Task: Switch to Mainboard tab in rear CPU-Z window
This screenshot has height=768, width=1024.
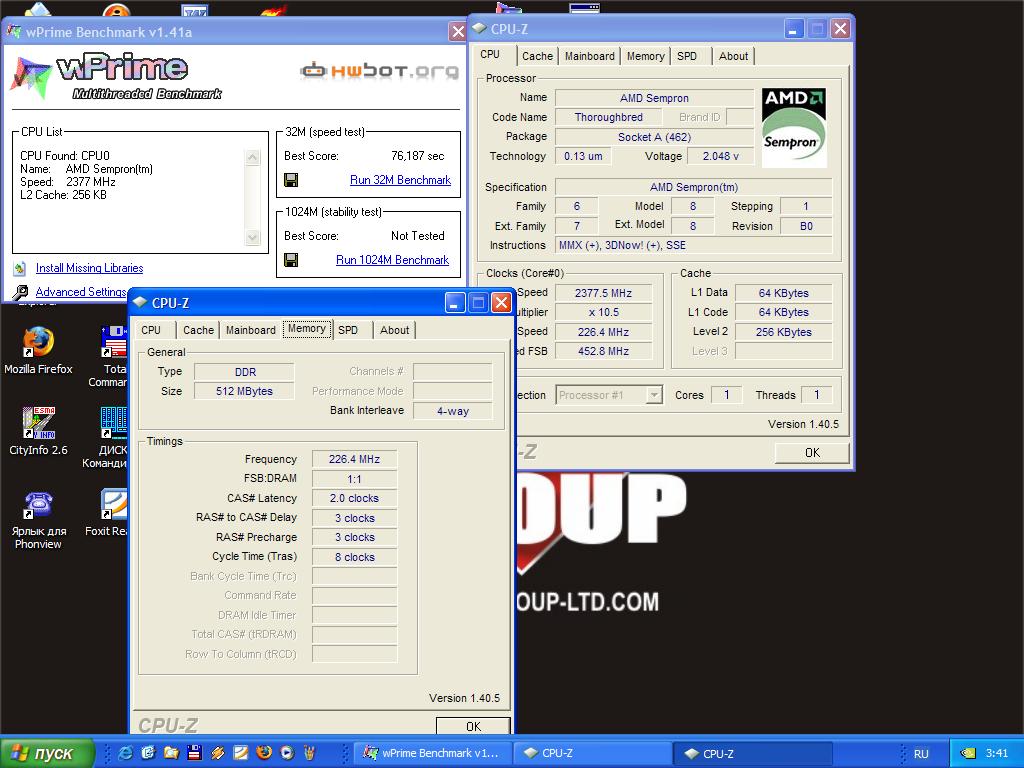Action: coord(590,56)
